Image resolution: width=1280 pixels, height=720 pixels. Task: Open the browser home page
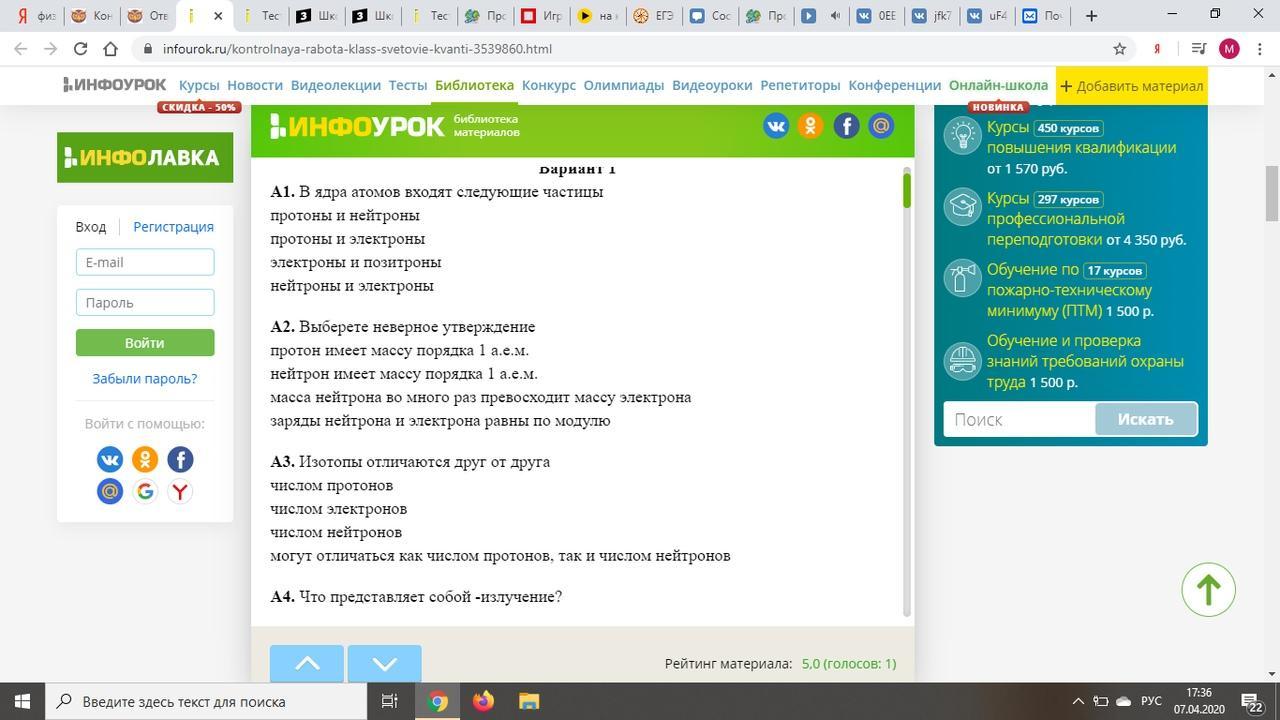tap(111, 49)
